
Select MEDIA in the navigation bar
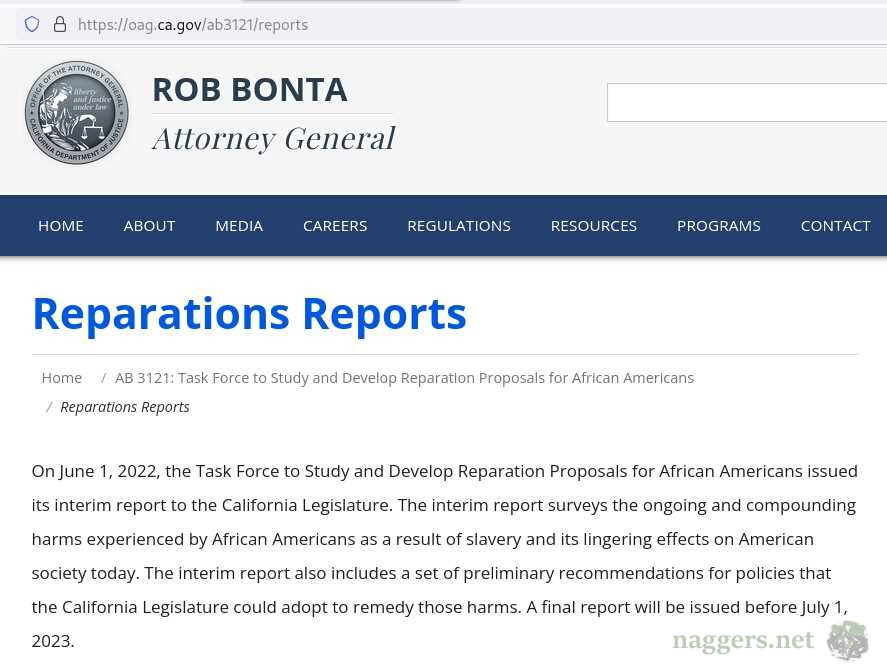(x=239, y=226)
